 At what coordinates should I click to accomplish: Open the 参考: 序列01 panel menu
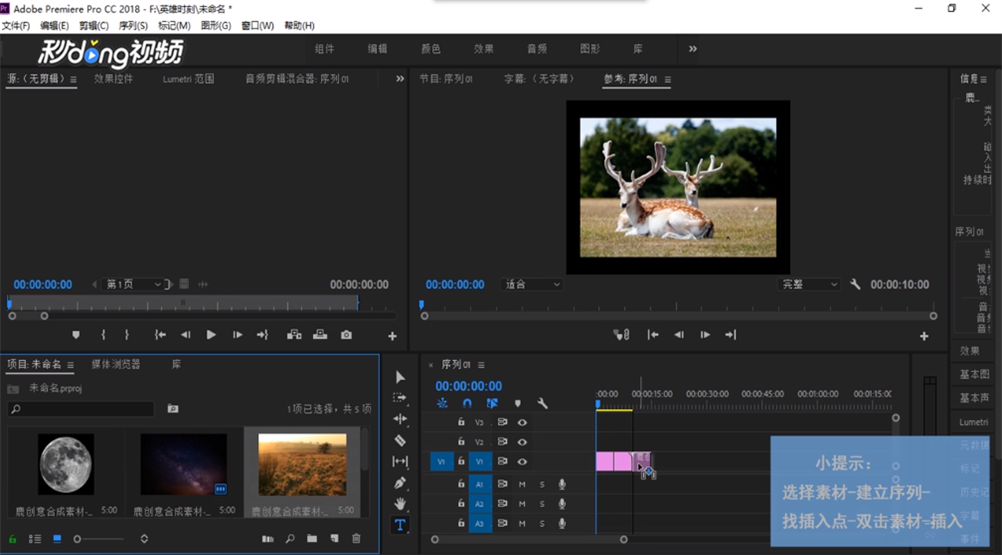[668, 79]
